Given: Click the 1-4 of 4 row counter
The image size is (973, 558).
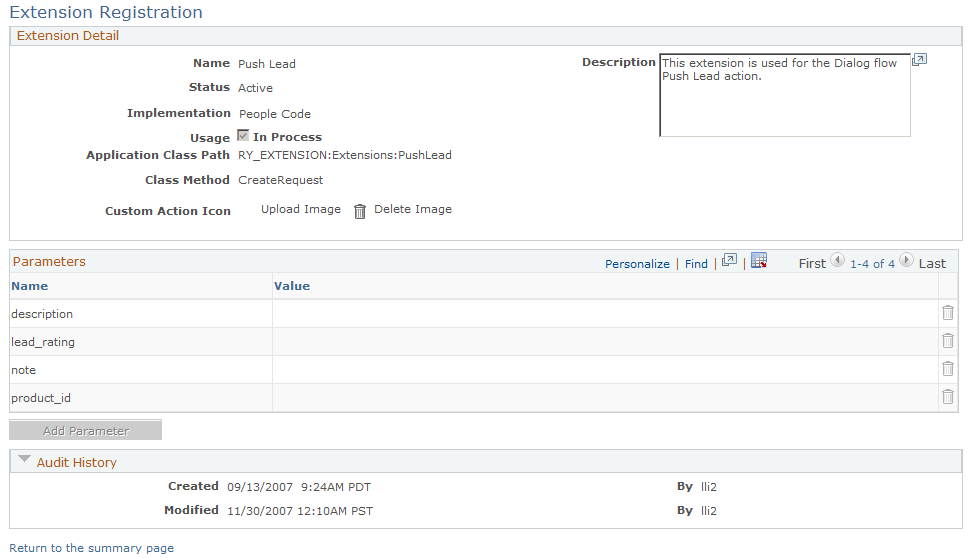Looking at the screenshot, I should (x=872, y=264).
